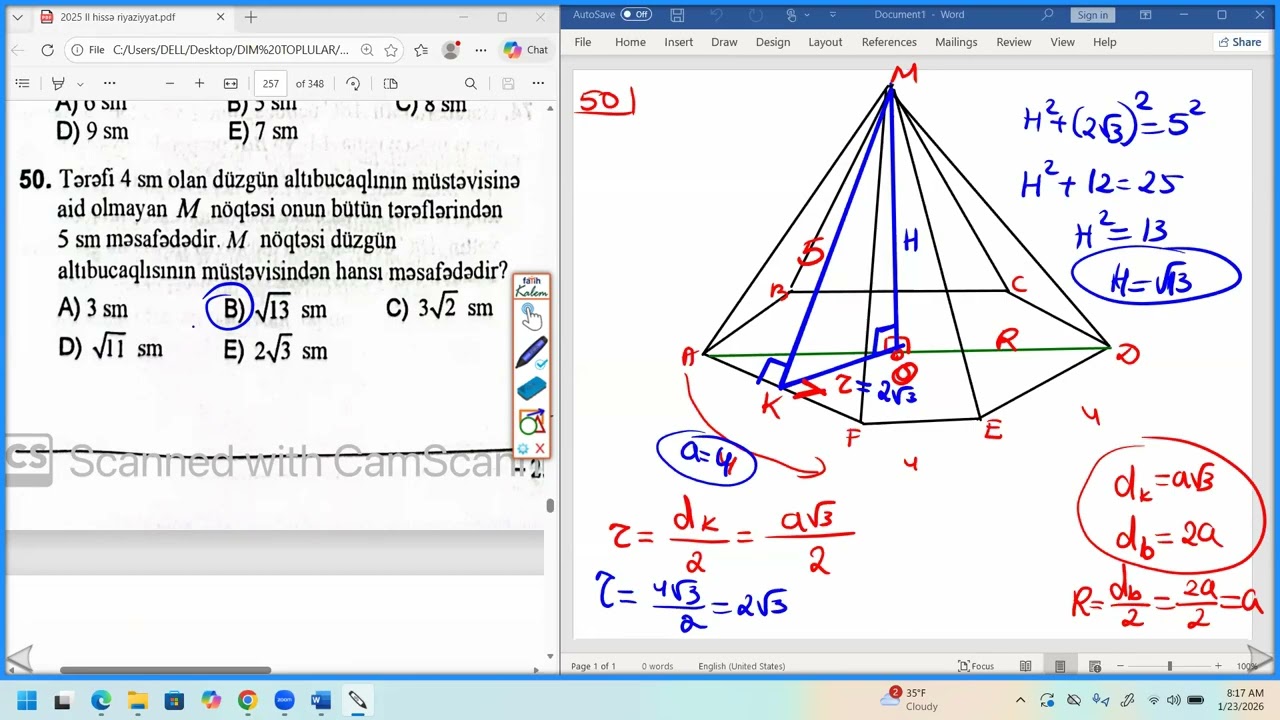Open the Edge favorites list
The width and height of the screenshot is (1280, 720).
421,50
